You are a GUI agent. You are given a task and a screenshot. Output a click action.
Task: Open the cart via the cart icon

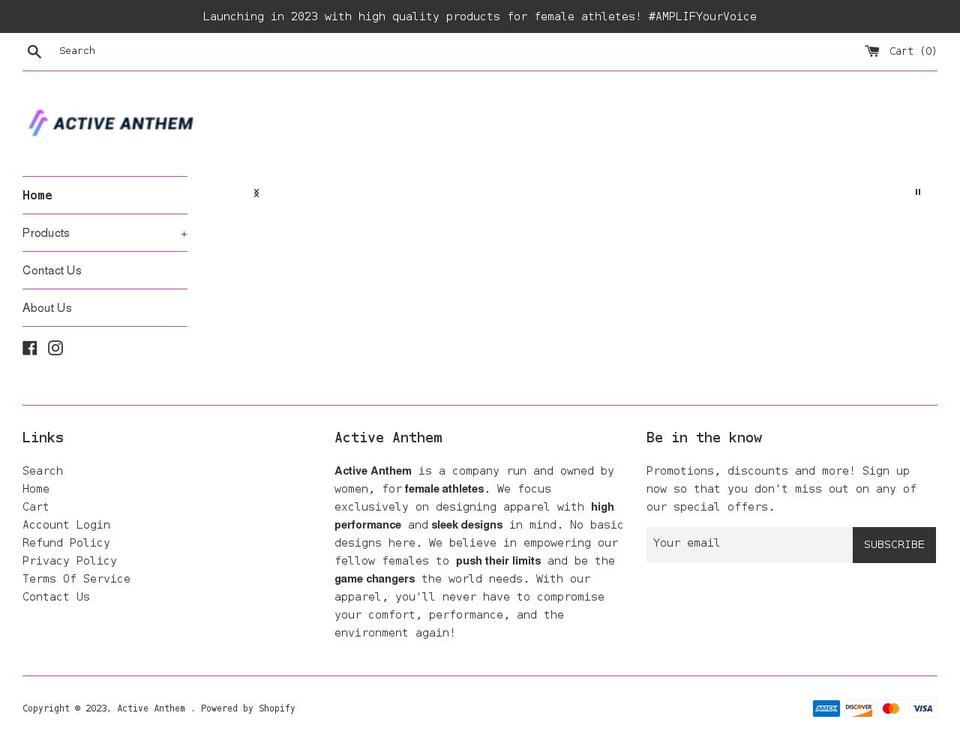(871, 50)
